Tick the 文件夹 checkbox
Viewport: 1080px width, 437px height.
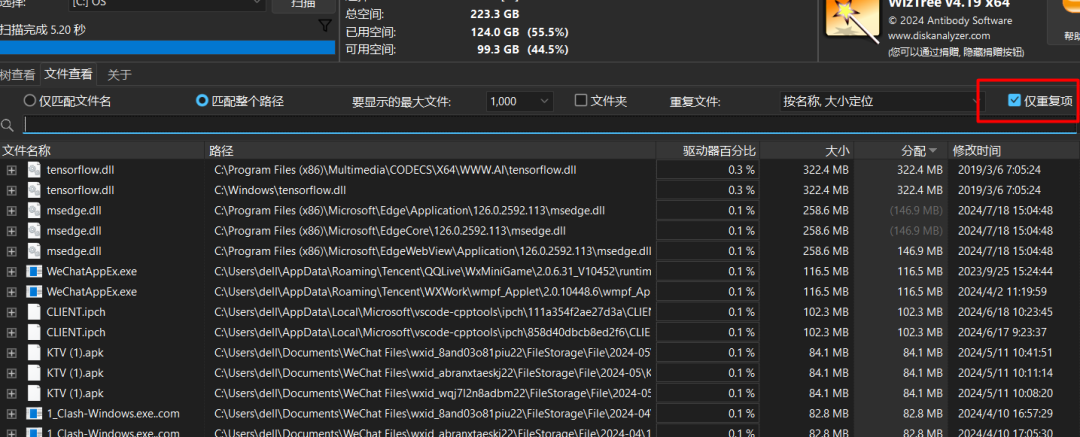pyautogui.click(x=581, y=101)
